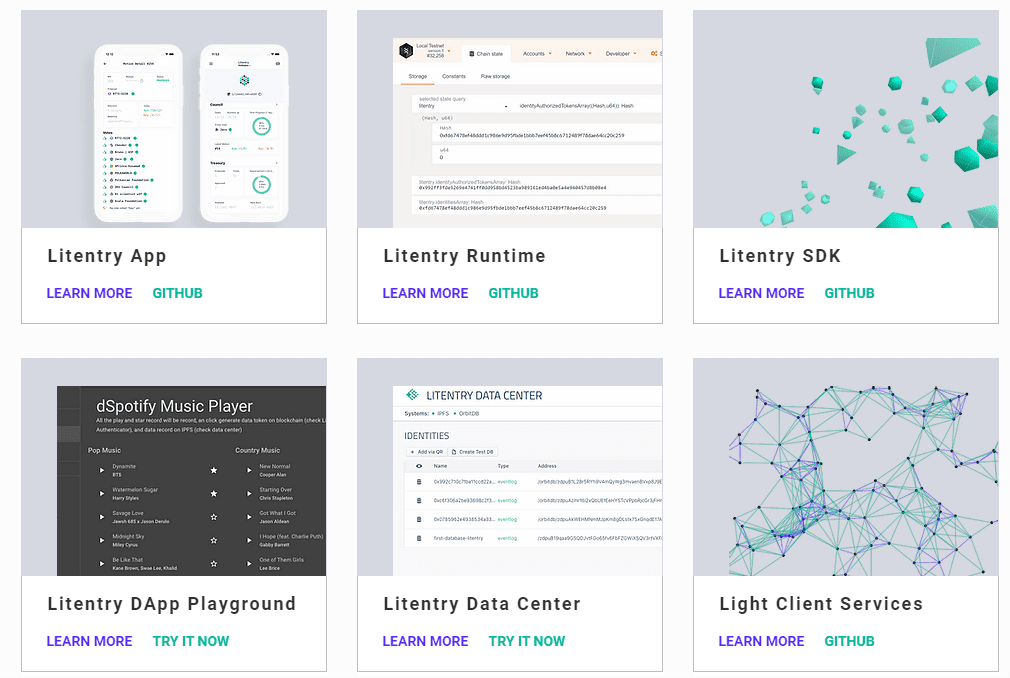Click star icon beside Dynamite track
The width and height of the screenshot is (1010, 678).
point(214,471)
